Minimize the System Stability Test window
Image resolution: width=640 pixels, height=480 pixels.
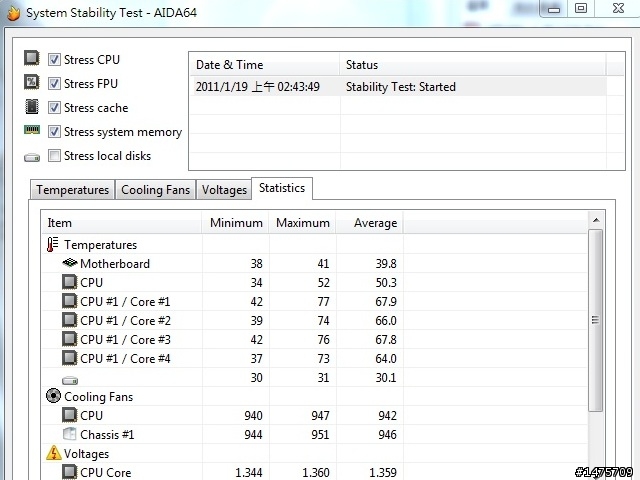coord(553,8)
